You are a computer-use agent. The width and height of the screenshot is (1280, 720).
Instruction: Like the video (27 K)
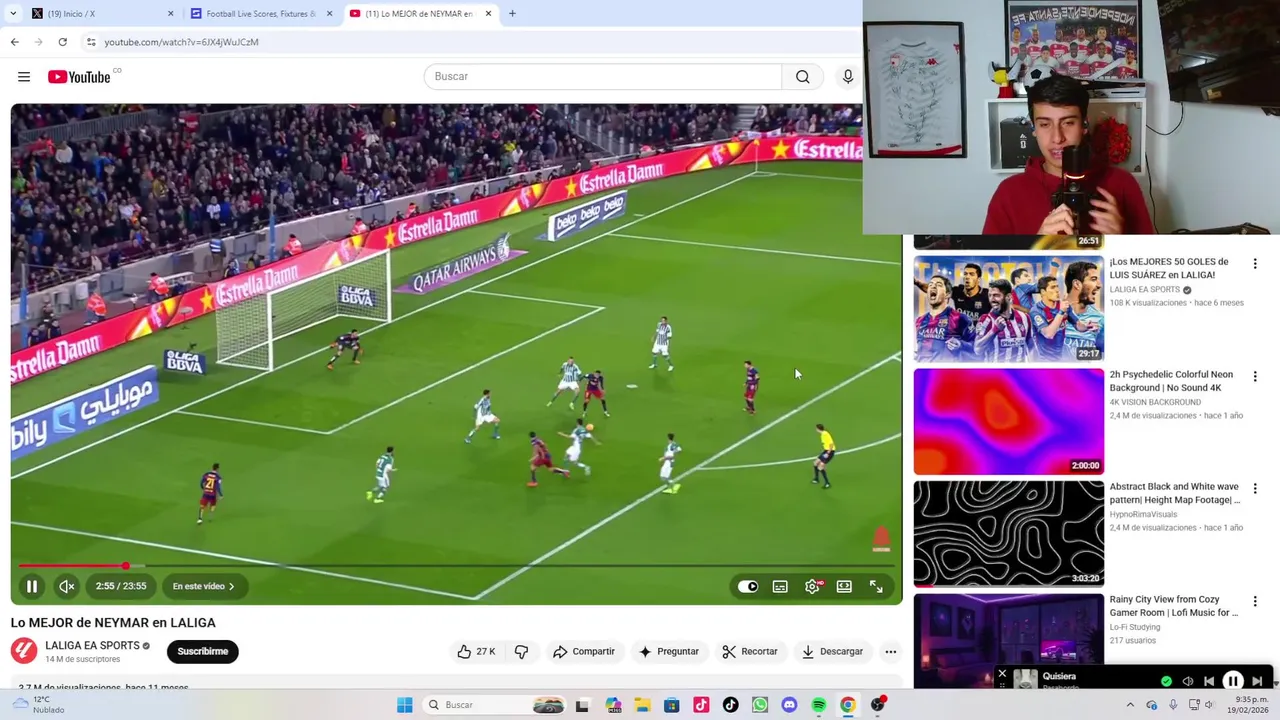click(x=477, y=652)
